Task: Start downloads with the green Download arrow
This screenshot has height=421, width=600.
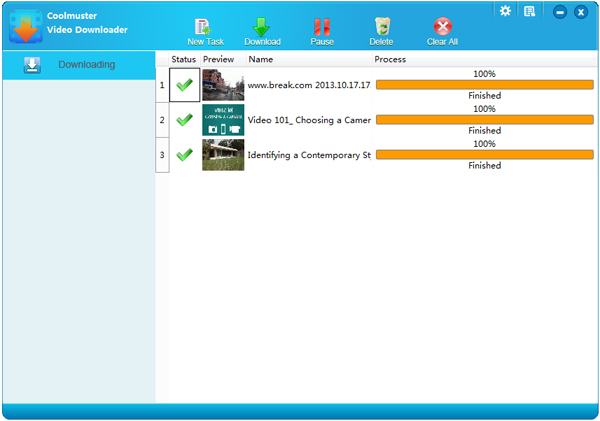Action: [262, 28]
